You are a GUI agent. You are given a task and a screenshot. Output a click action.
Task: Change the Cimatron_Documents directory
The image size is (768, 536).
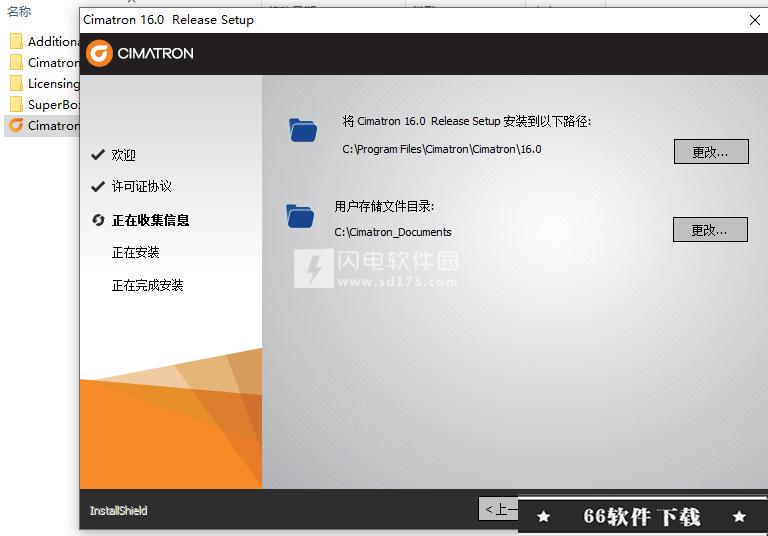coord(710,229)
